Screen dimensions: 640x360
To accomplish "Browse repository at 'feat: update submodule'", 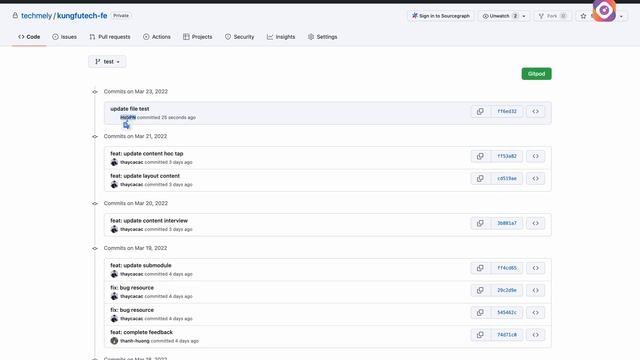I will click(x=536, y=268).
